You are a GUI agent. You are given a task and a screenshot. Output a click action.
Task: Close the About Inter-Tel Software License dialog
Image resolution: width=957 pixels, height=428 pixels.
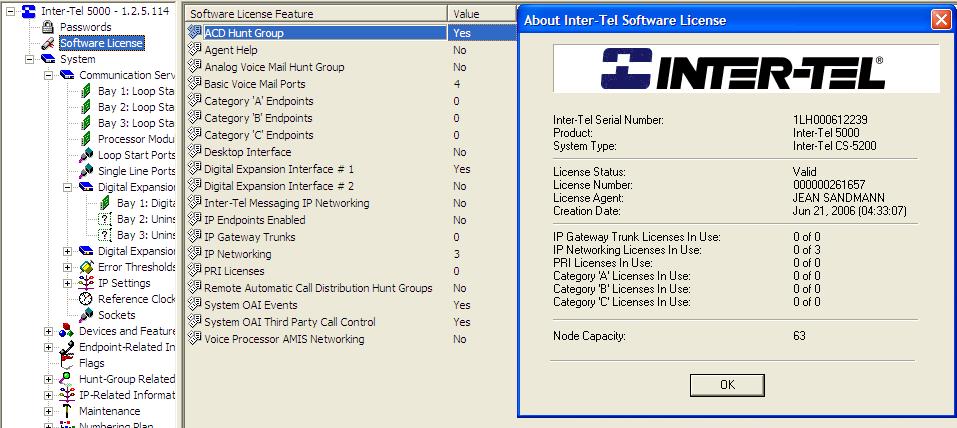click(x=940, y=20)
